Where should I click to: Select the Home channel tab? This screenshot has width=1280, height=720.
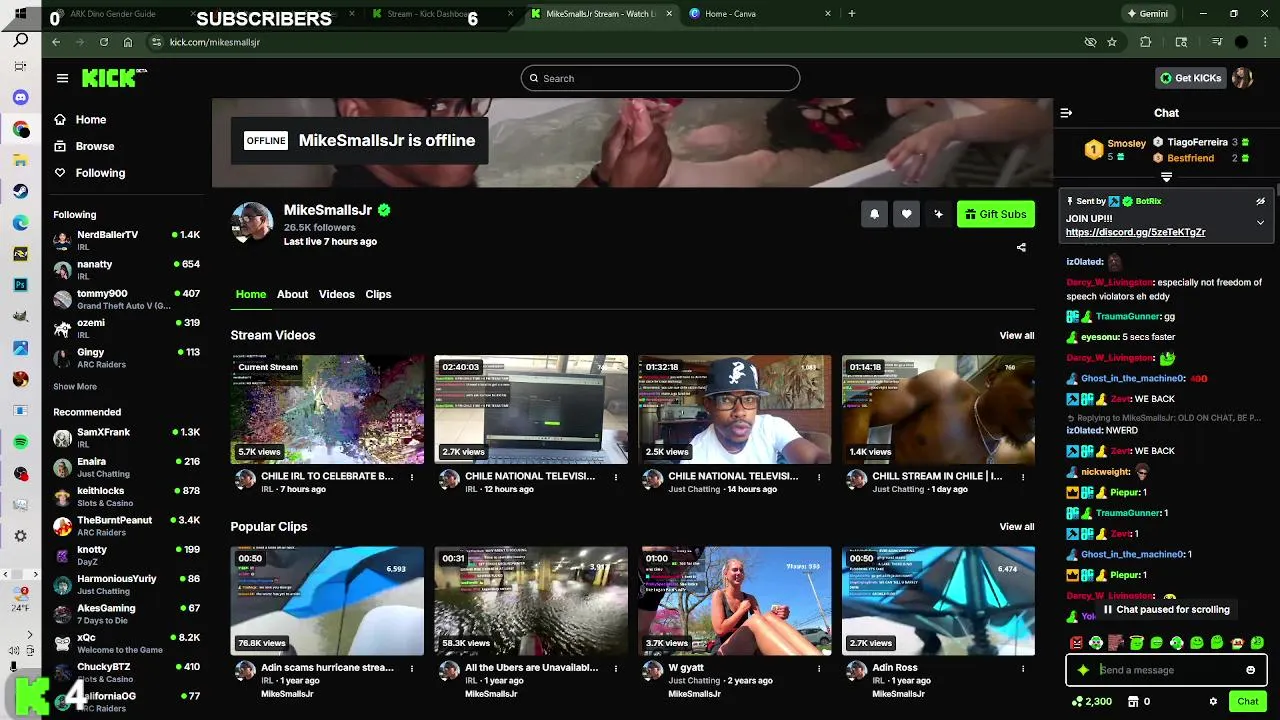(x=251, y=294)
